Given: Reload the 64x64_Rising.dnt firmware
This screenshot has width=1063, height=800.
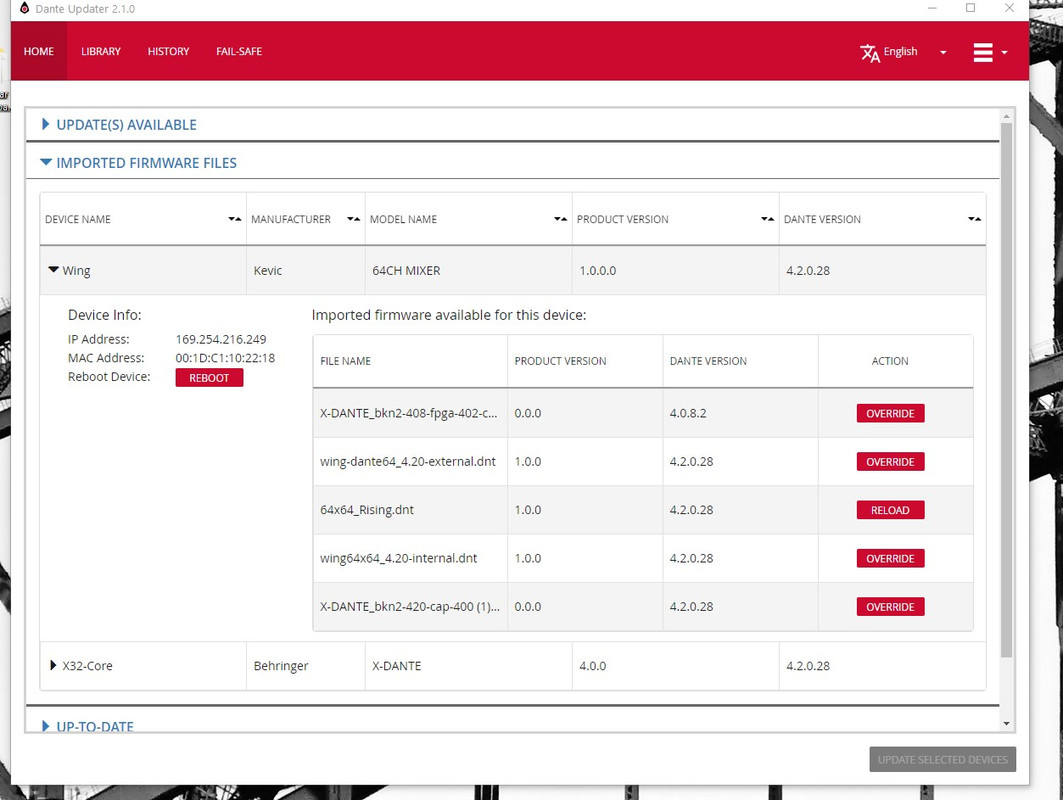Looking at the screenshot, I should (890, 510).
